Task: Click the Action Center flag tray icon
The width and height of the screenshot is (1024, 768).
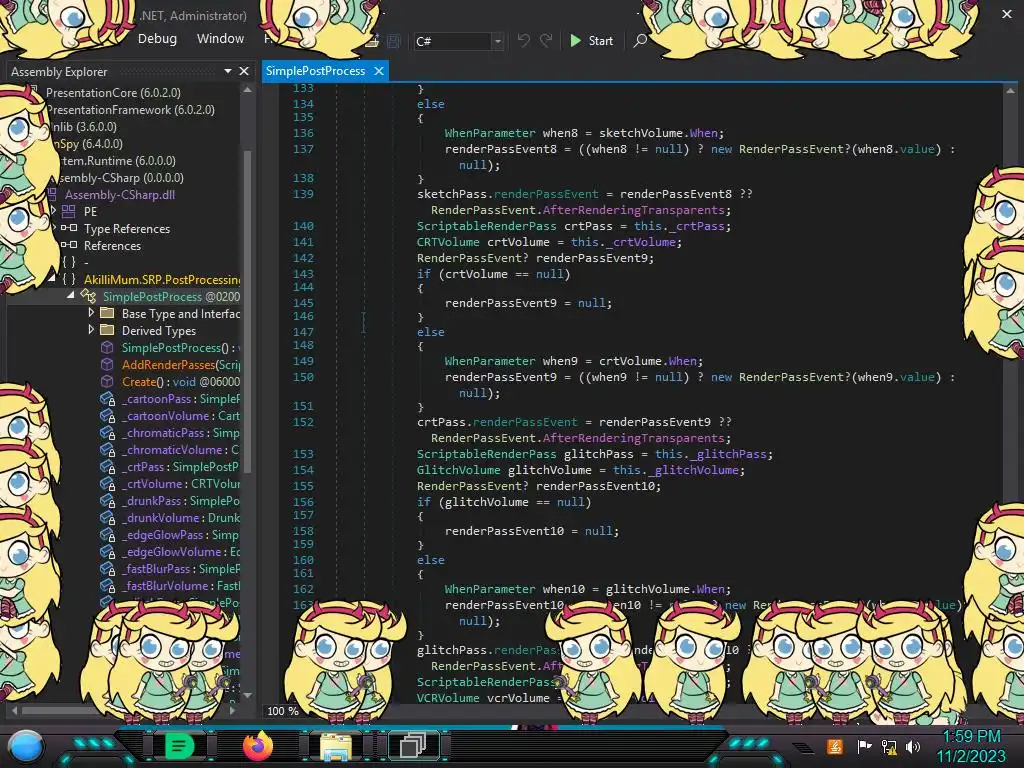Action: point(865,746)
